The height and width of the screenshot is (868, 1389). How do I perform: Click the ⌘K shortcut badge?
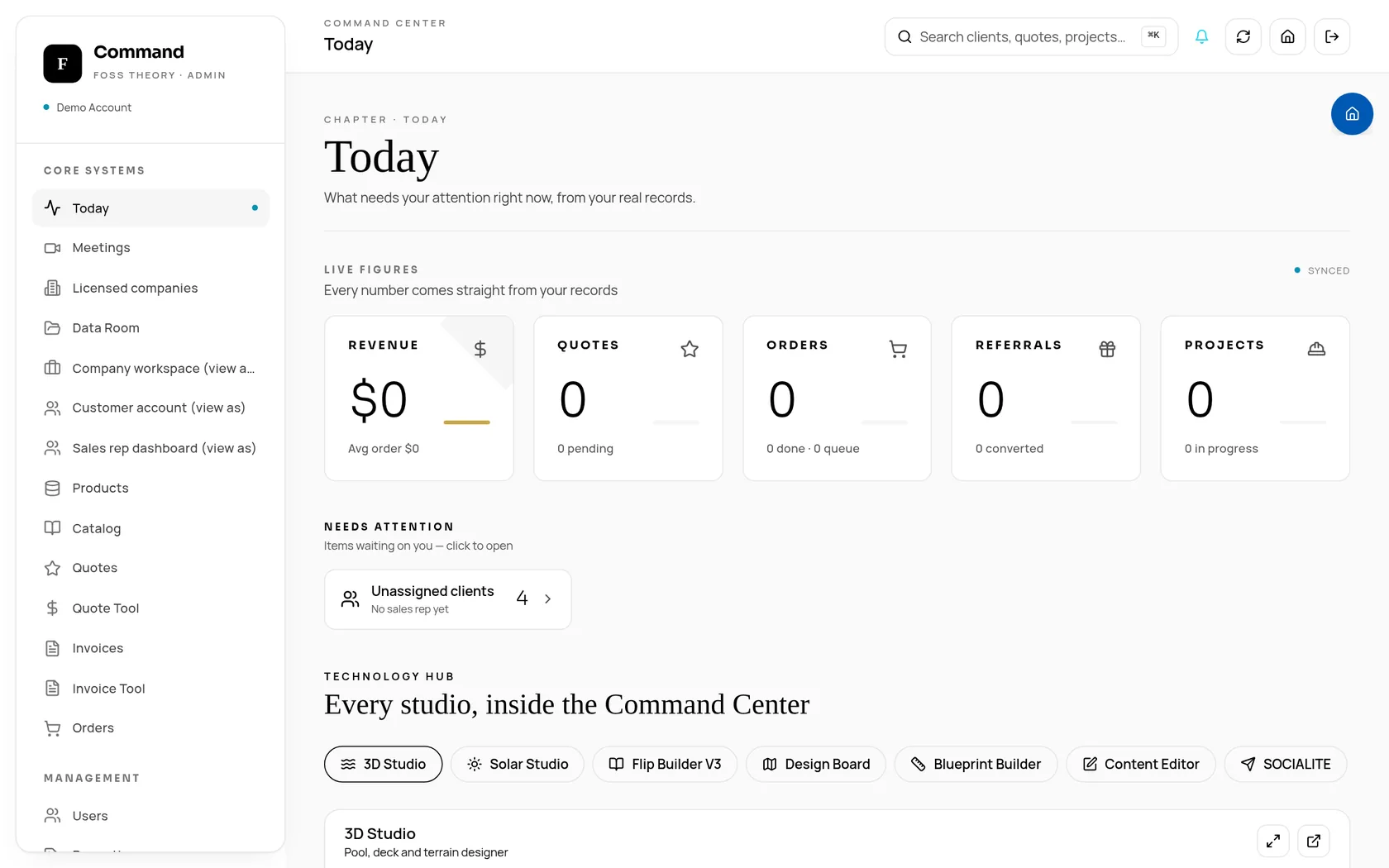pyautogui.click(x=1153, y=36)
